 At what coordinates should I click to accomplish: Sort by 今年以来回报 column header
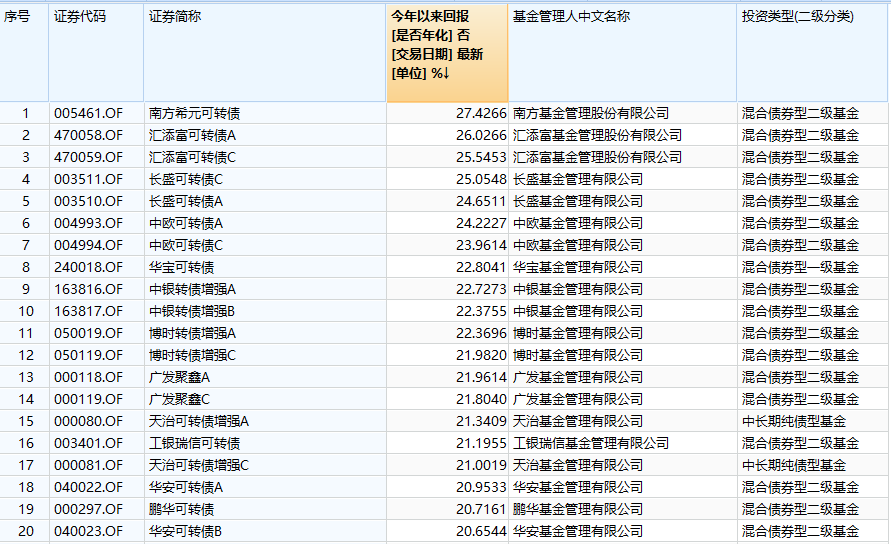[447, 53]
